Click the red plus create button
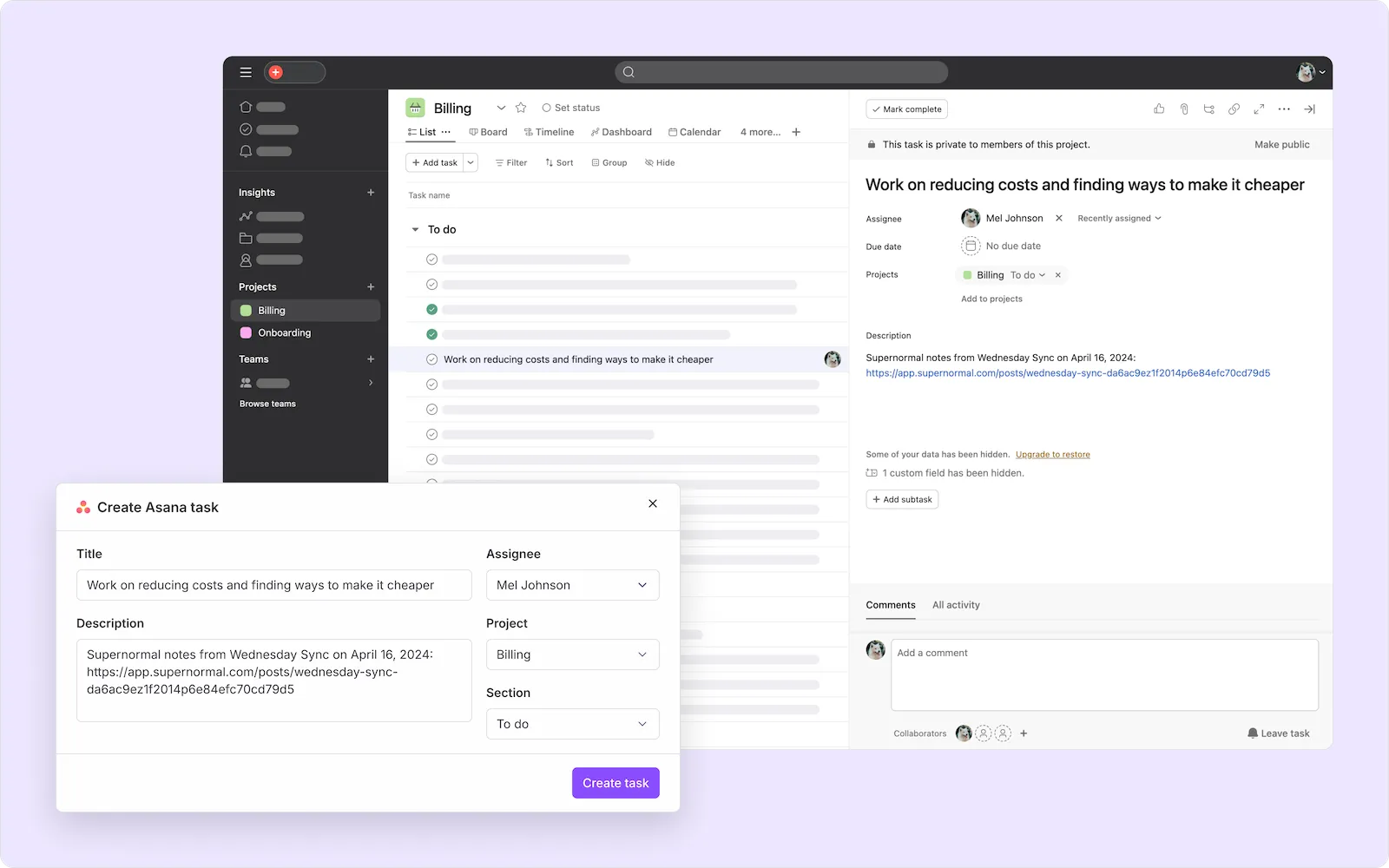The image size is (1389, 868). pyautogui.click(x=276, y=73)
